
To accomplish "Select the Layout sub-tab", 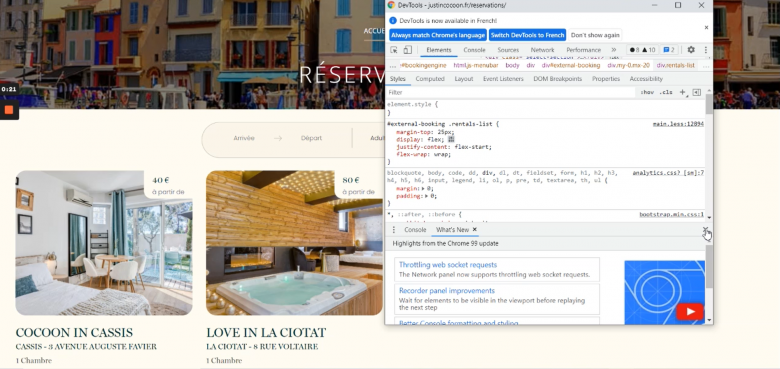I will pos(464,79).
